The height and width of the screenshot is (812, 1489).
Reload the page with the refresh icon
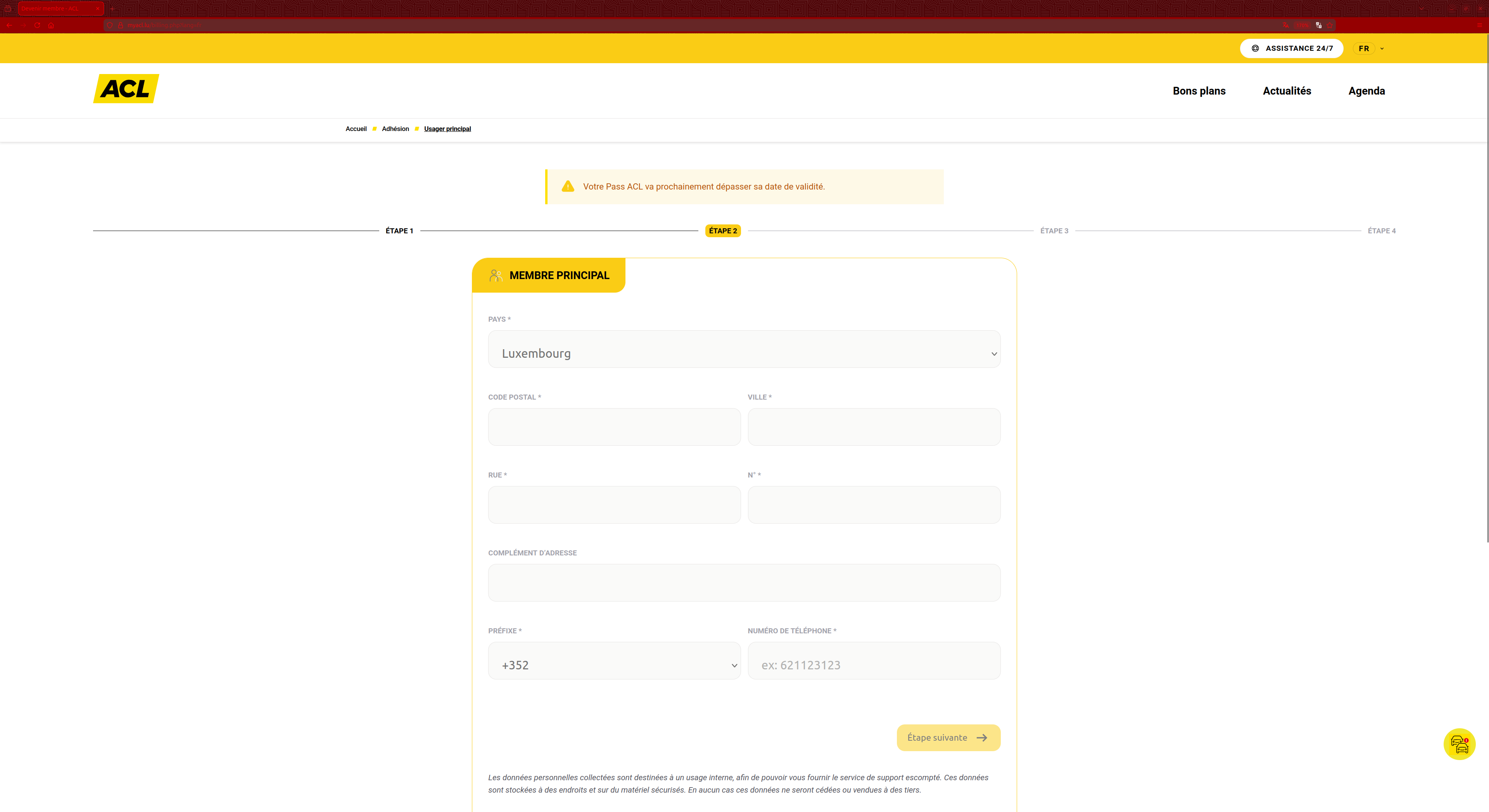pos(37,26)
